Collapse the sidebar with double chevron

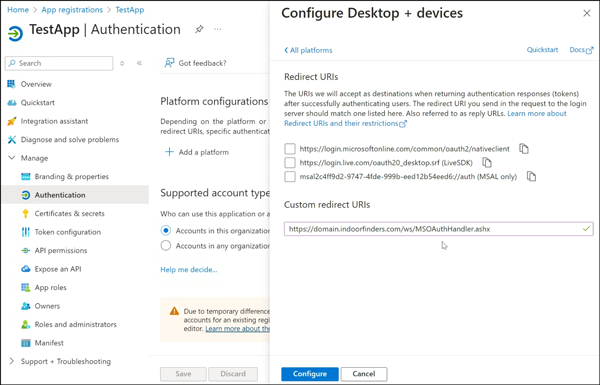[x=139, y=63]
